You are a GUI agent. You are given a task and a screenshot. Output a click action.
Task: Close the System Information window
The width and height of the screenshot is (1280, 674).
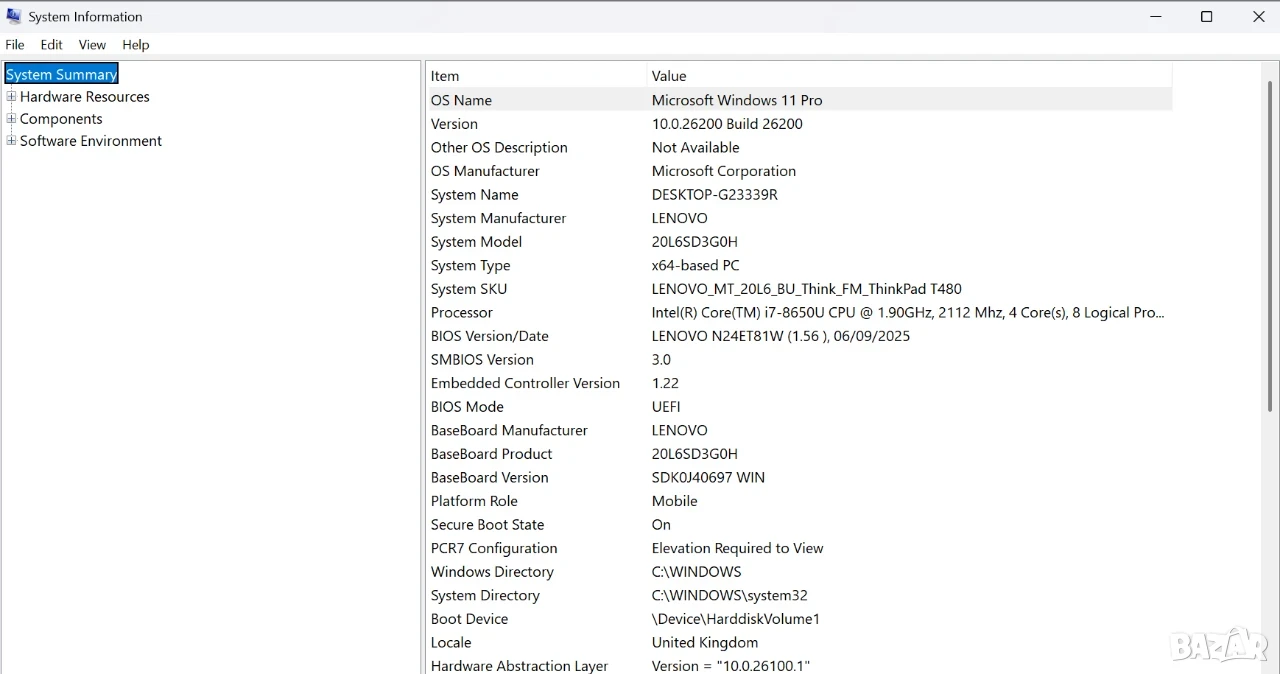coord(1259,16)
